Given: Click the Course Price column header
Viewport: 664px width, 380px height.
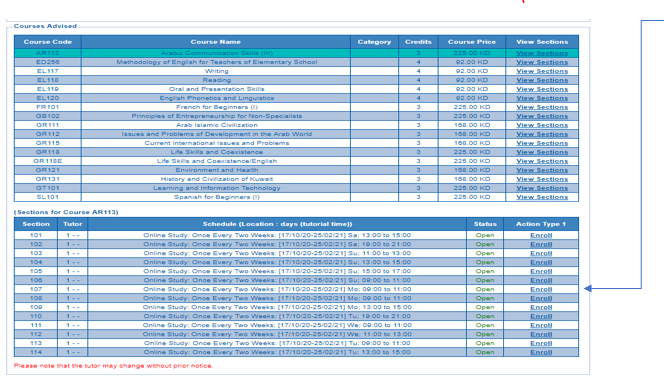Looking at the screenshot, I should [x=472, y=42].
